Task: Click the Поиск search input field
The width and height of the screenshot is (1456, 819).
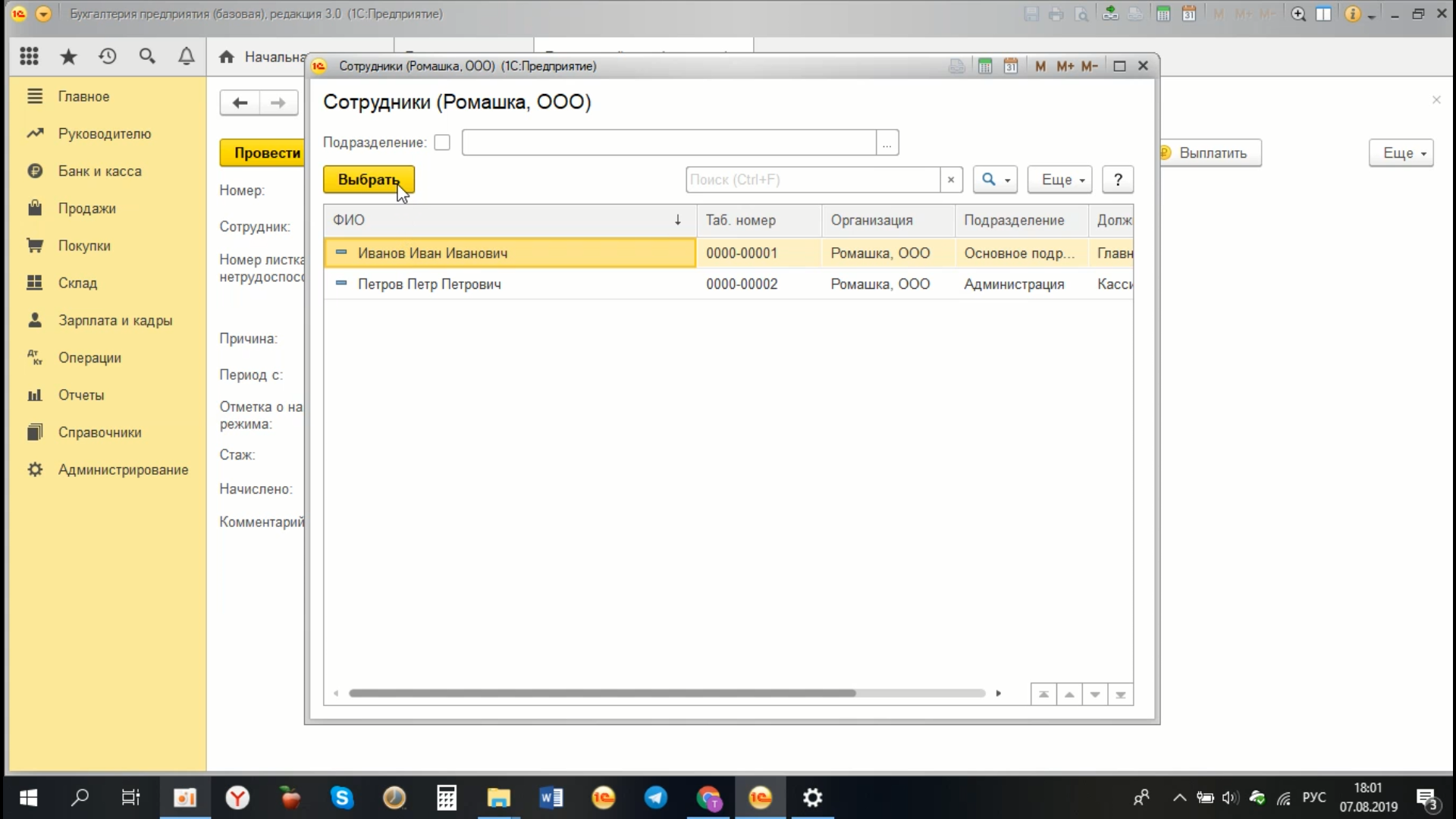Action: point(812,180)
